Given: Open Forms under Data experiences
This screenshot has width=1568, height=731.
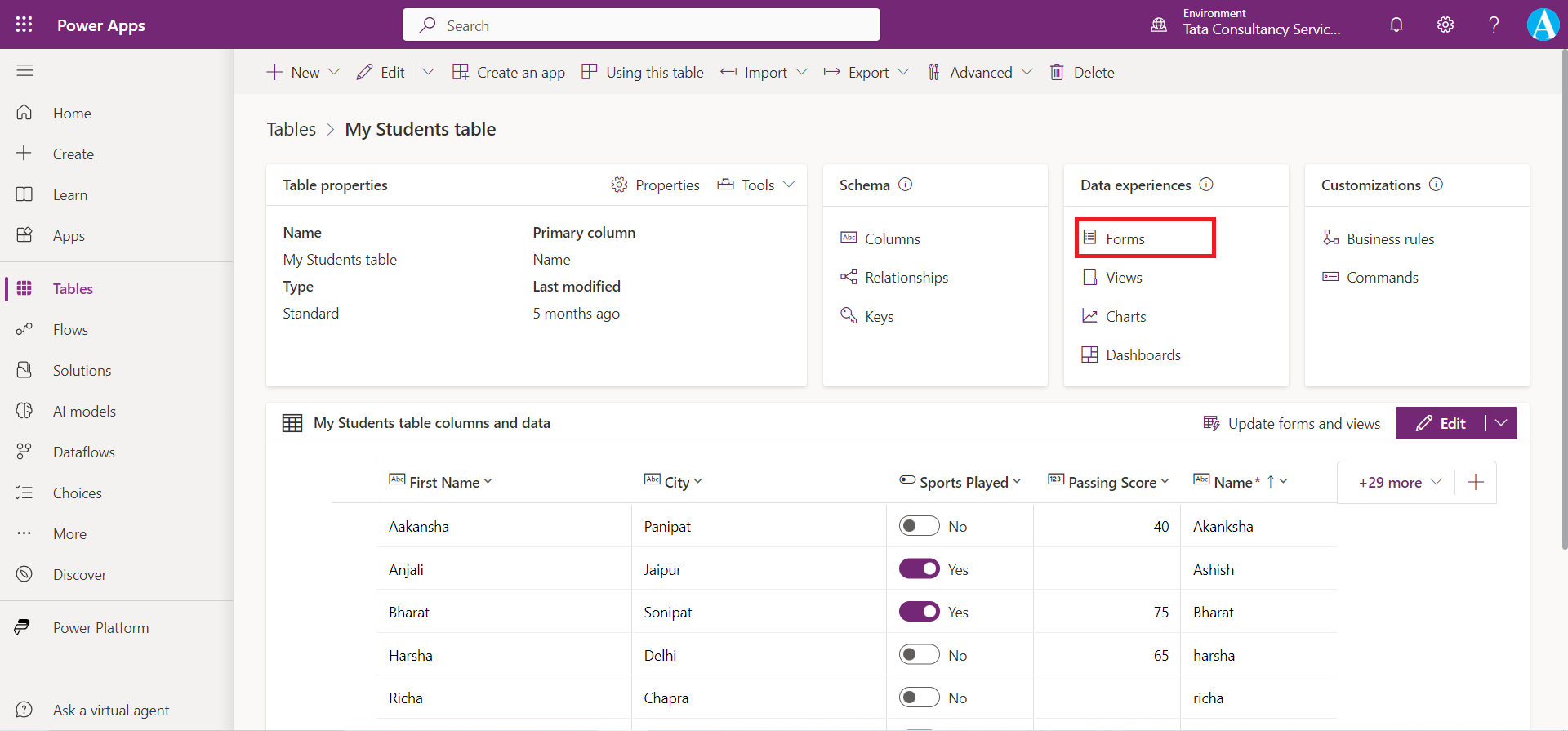Looking at the screenshot, I should pyautogui.click(x=1125, y=238).
